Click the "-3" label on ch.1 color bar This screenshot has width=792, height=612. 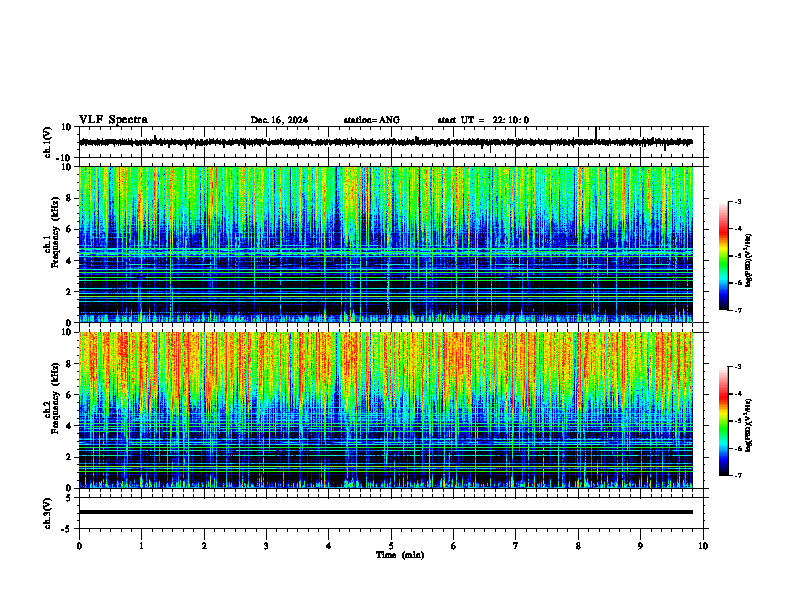coord(738,201)
